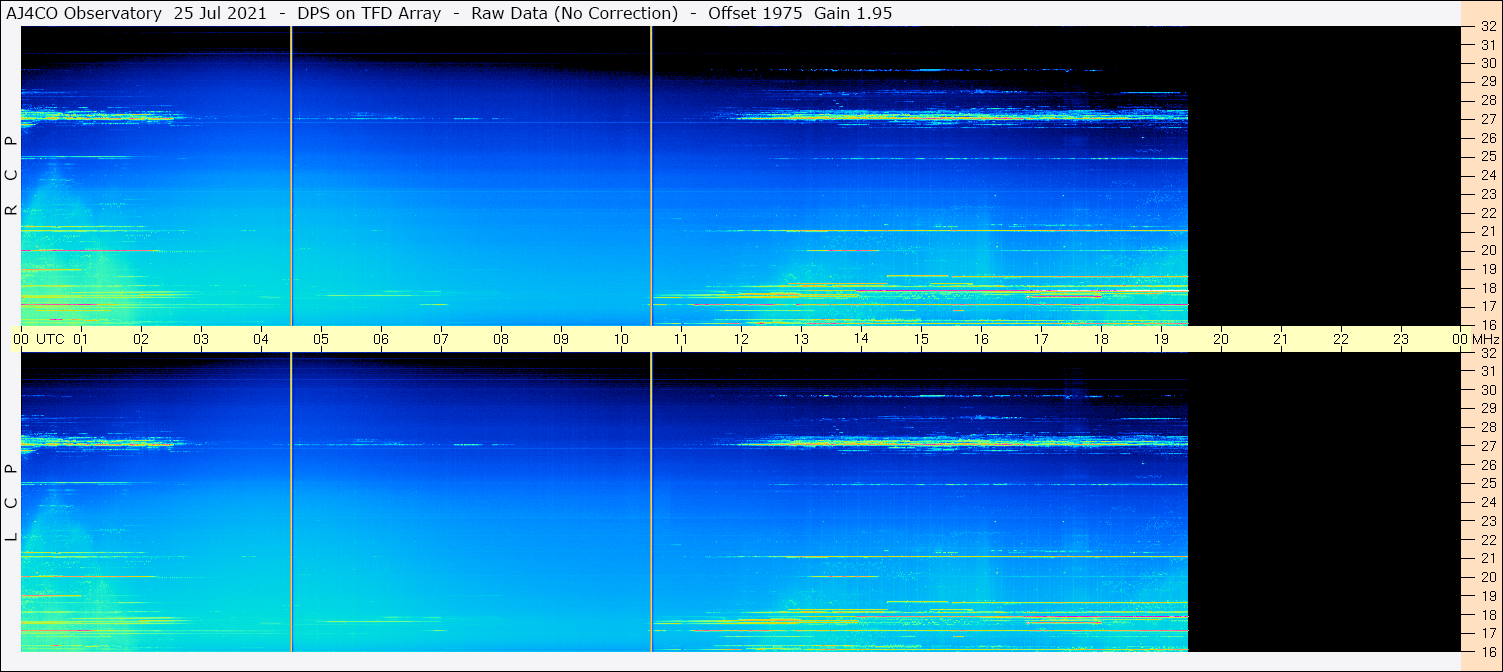1503x672 pixels.
Task: Click pink marker near 04:30 in RCP spectrogram
Action: 291,175
